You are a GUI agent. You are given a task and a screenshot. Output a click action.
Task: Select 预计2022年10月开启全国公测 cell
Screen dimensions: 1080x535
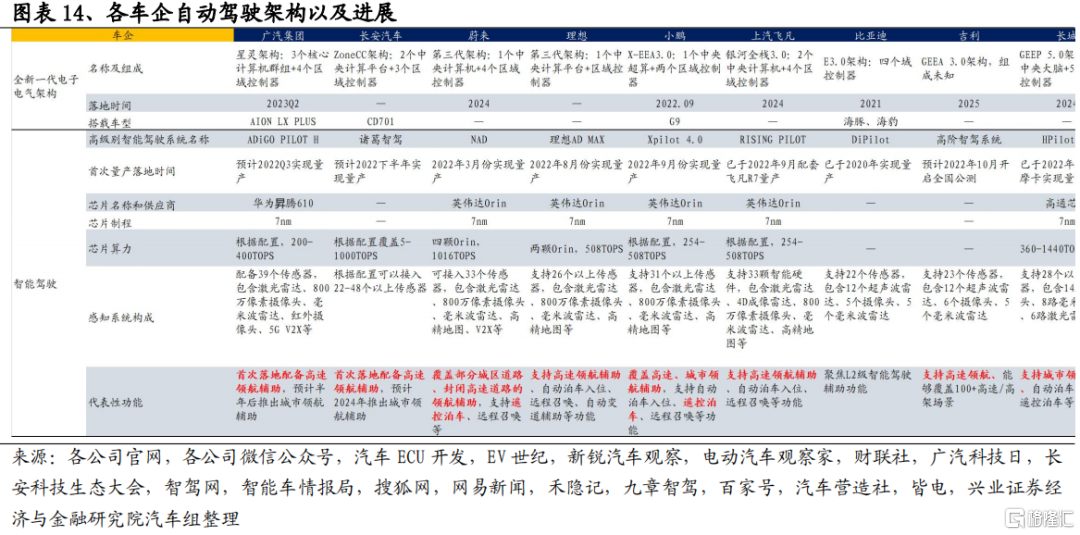click(965, 172)
